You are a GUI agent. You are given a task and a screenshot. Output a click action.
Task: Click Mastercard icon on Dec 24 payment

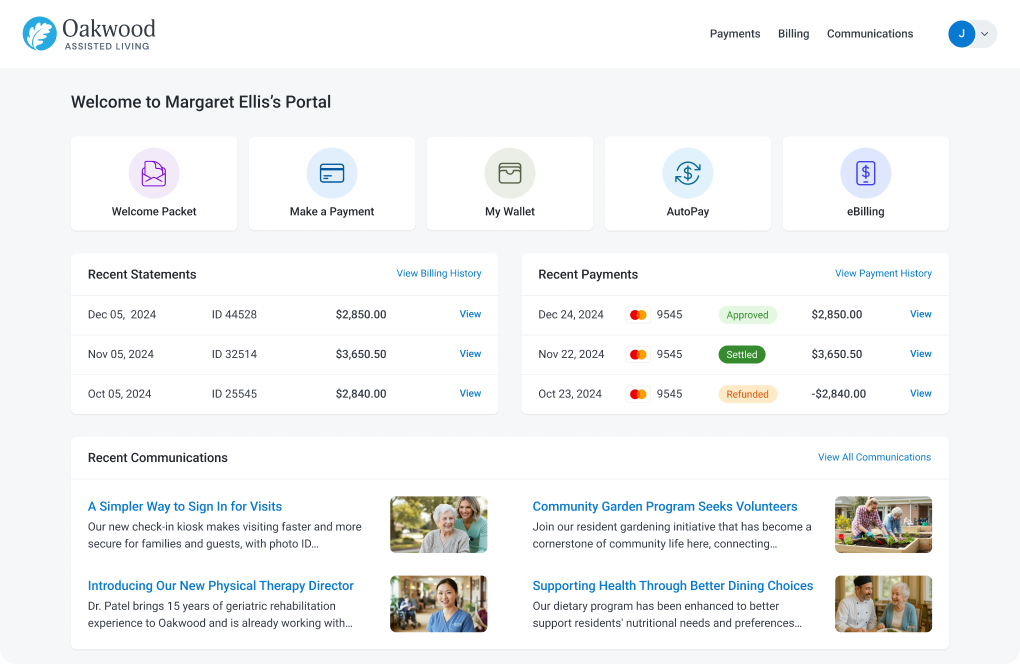pos(638,315)
